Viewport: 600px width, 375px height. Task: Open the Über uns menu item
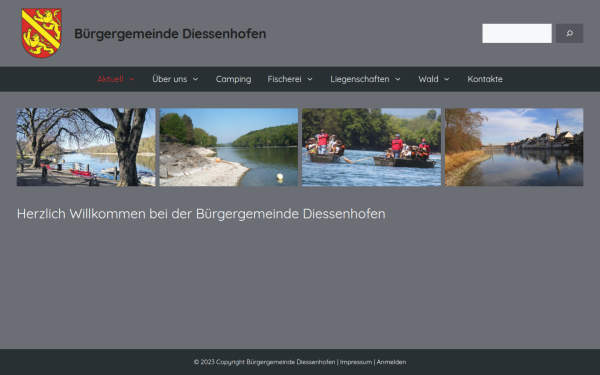coord(170,79)
